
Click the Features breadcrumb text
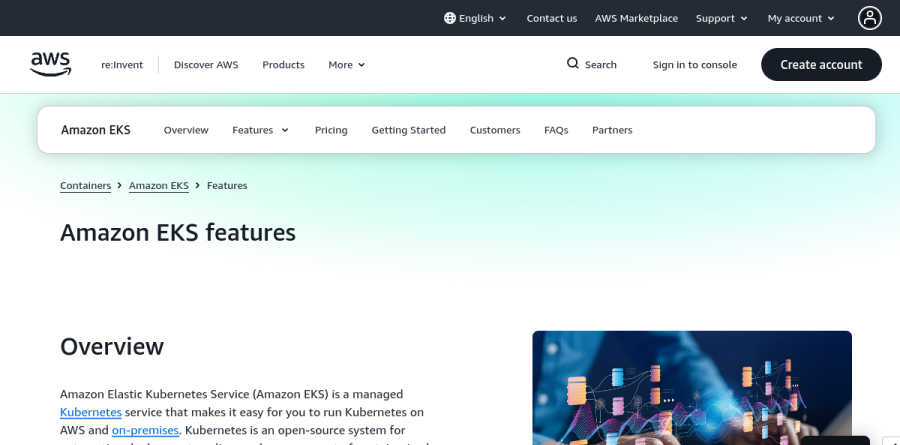(x=227, y=185)
